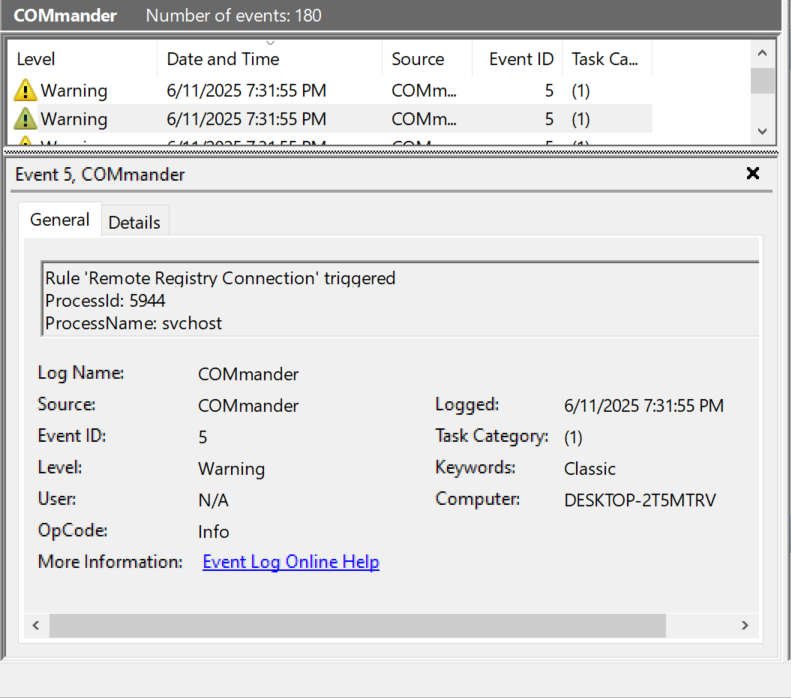Viewport: 791px width, 698px height.
Task: Open the Event Log Online Help link
Action: click(291, 562)
